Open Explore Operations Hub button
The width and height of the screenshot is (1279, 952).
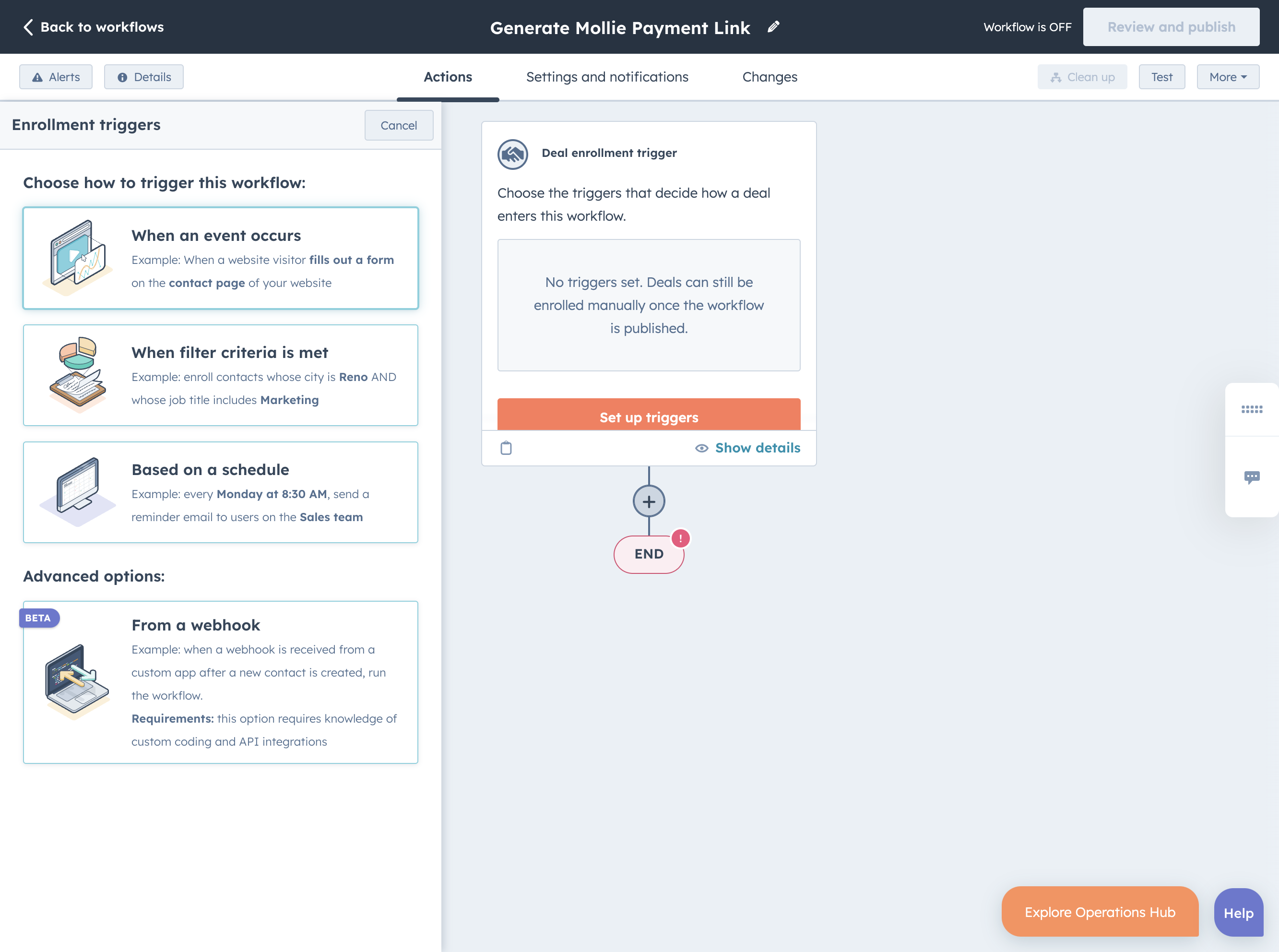tap(1100, 912)
